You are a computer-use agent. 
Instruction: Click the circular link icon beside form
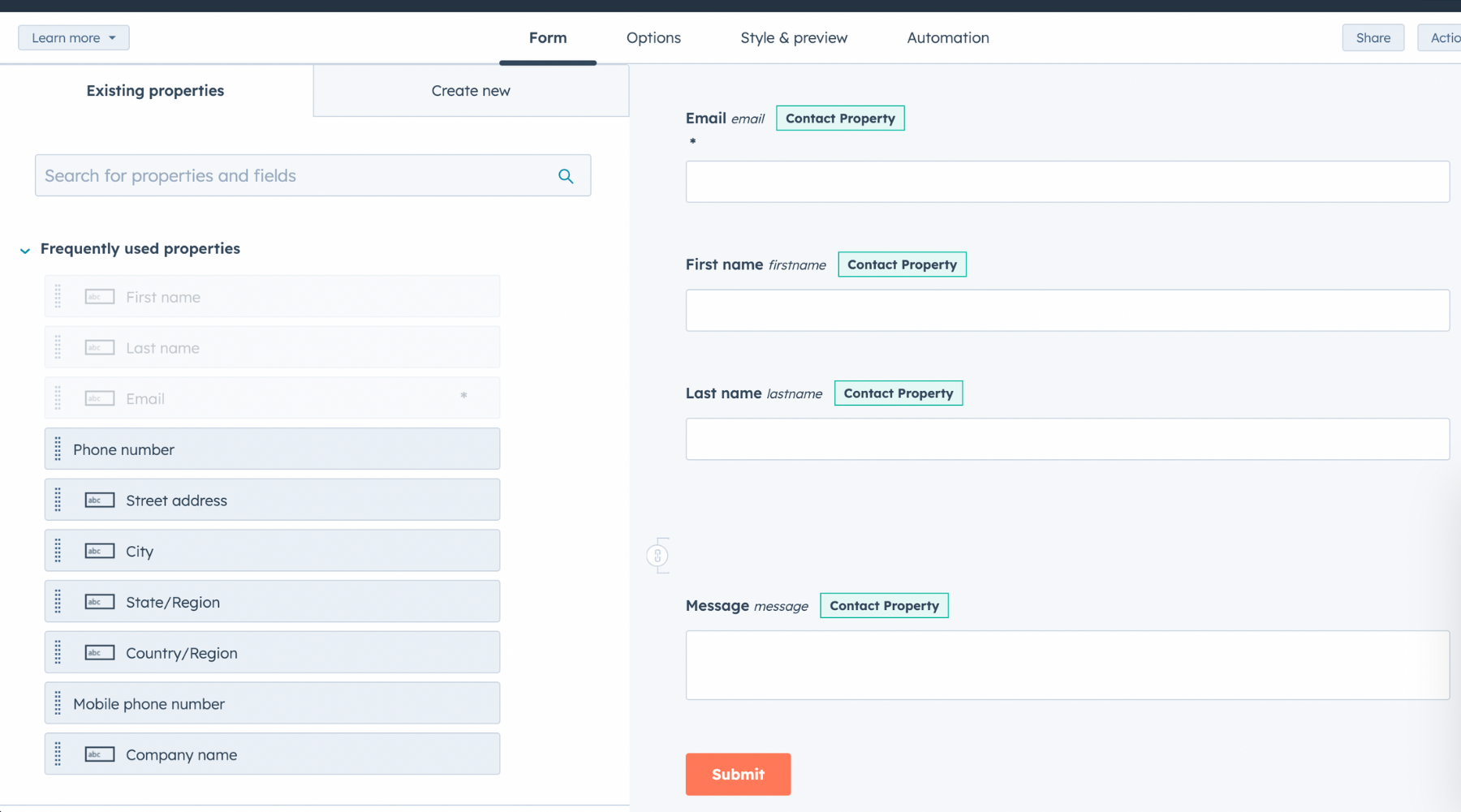[x=657, y=556]
